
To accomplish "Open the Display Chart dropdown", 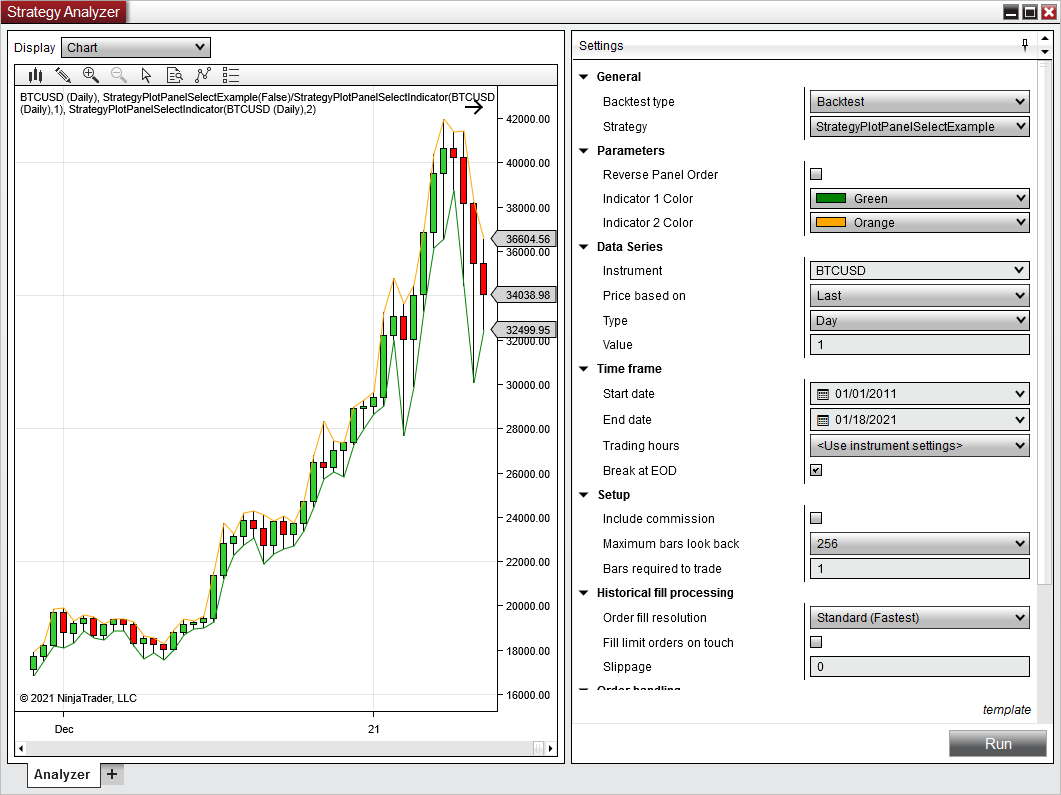I will coord(136,47).
